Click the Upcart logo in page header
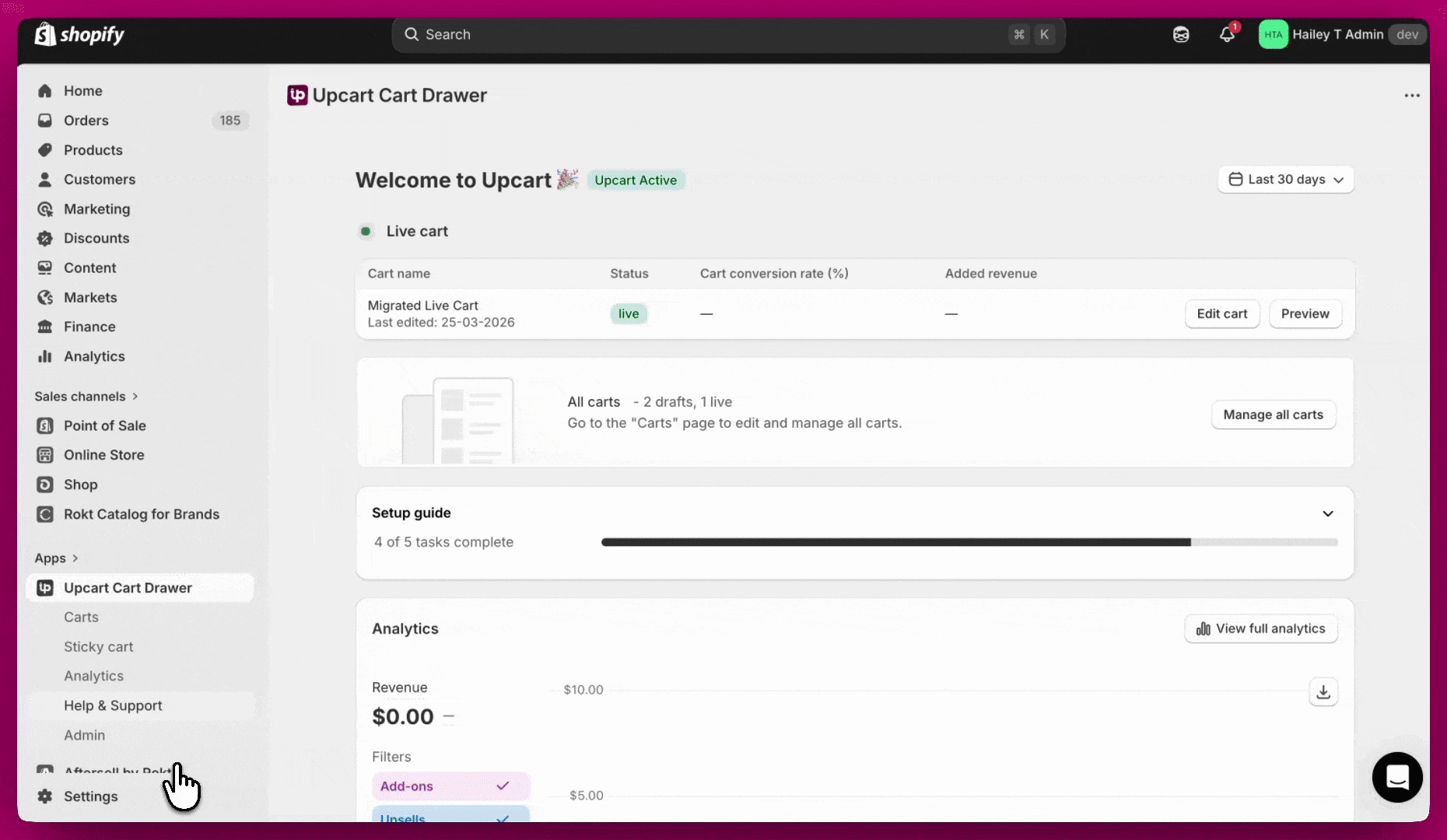The height and width of the screenshot is (840, 1447). pyautogui.click(x=297, y=95)
